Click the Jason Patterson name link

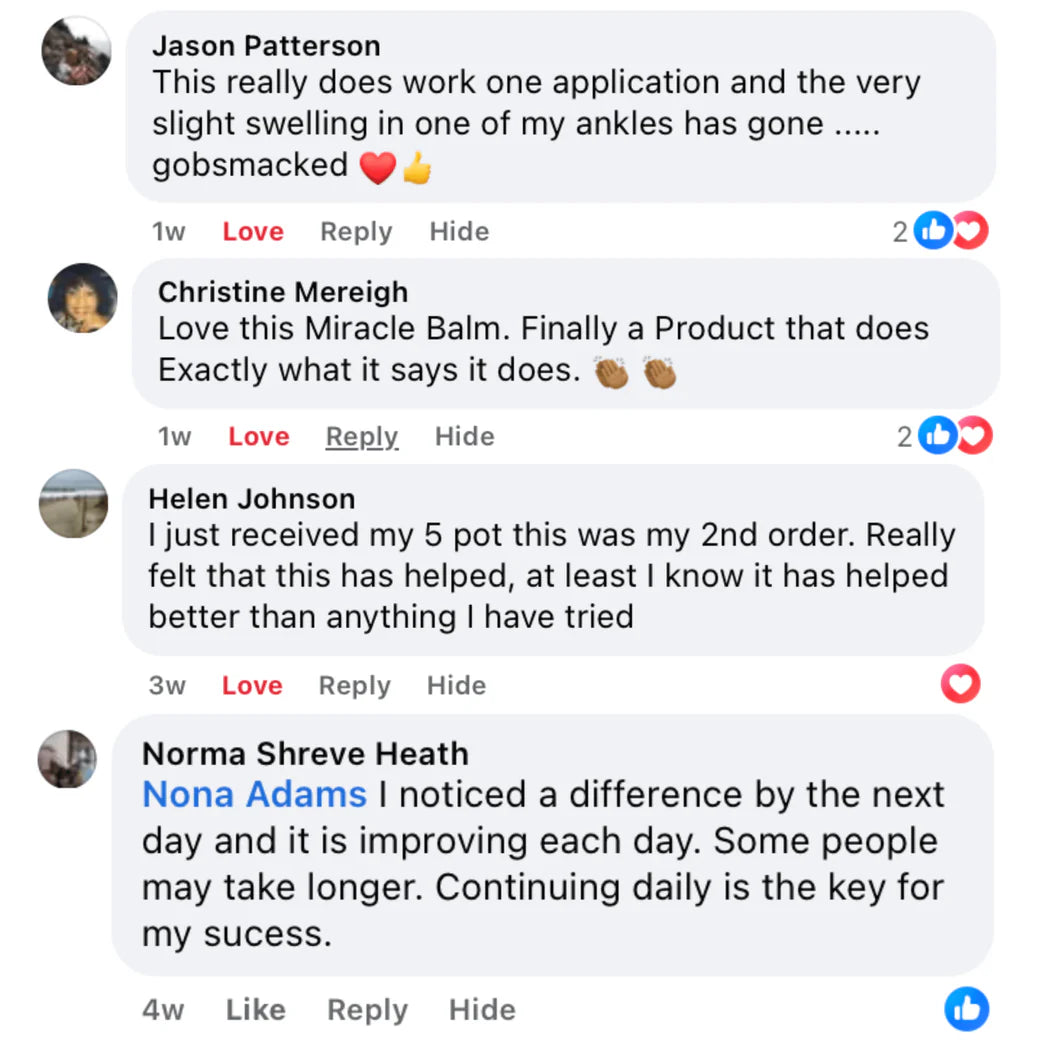[x=266, y=46]
